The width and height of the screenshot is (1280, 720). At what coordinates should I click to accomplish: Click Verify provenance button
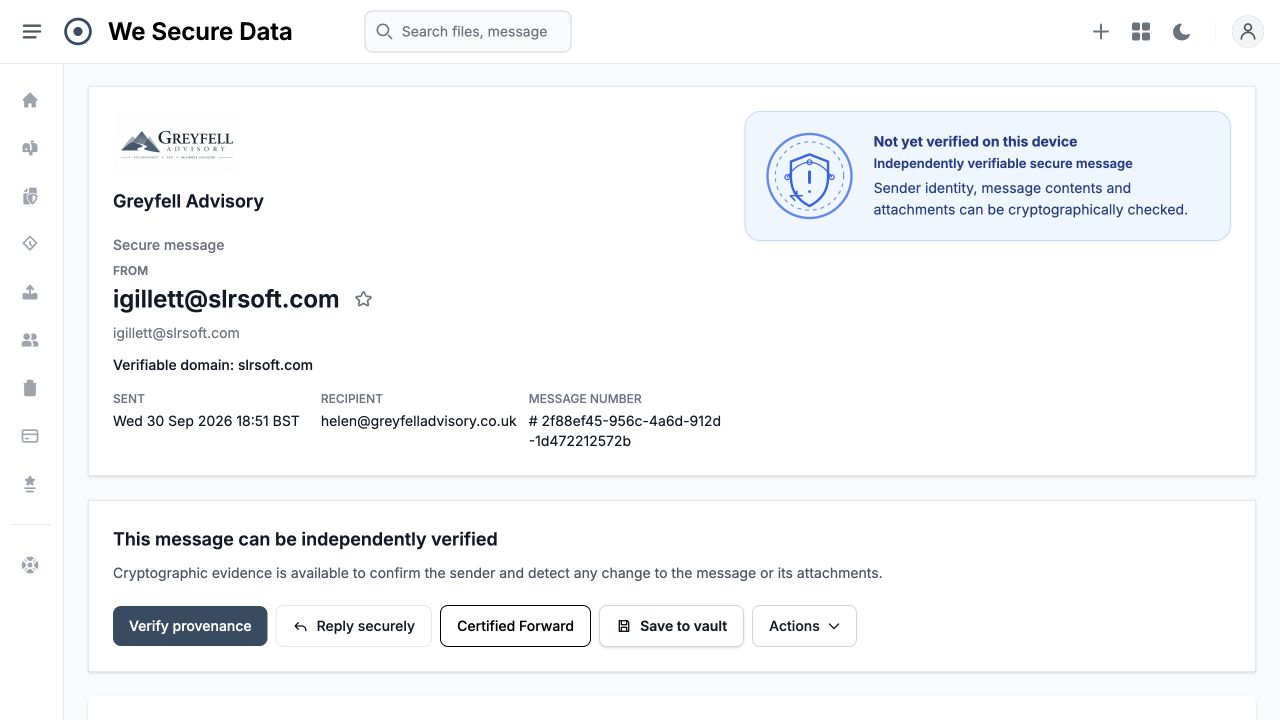(190, 626)
